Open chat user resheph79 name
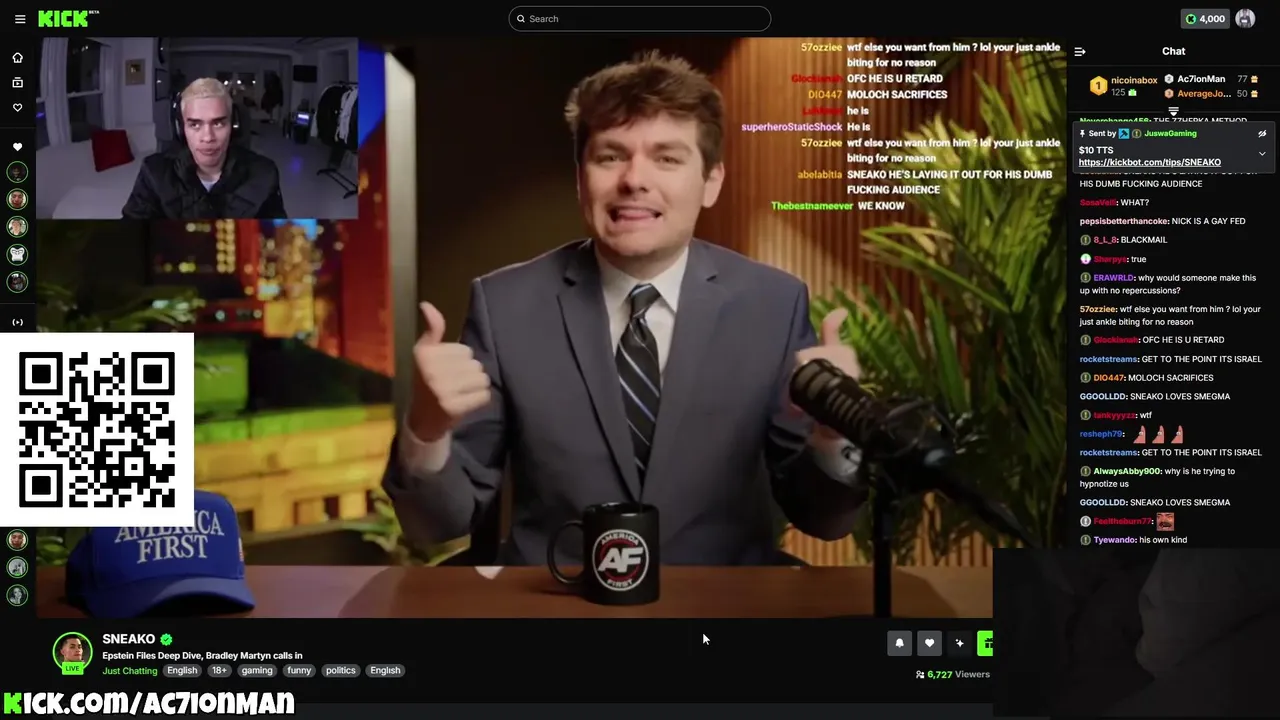1280x720 pixels. (x=1100, y=434)
